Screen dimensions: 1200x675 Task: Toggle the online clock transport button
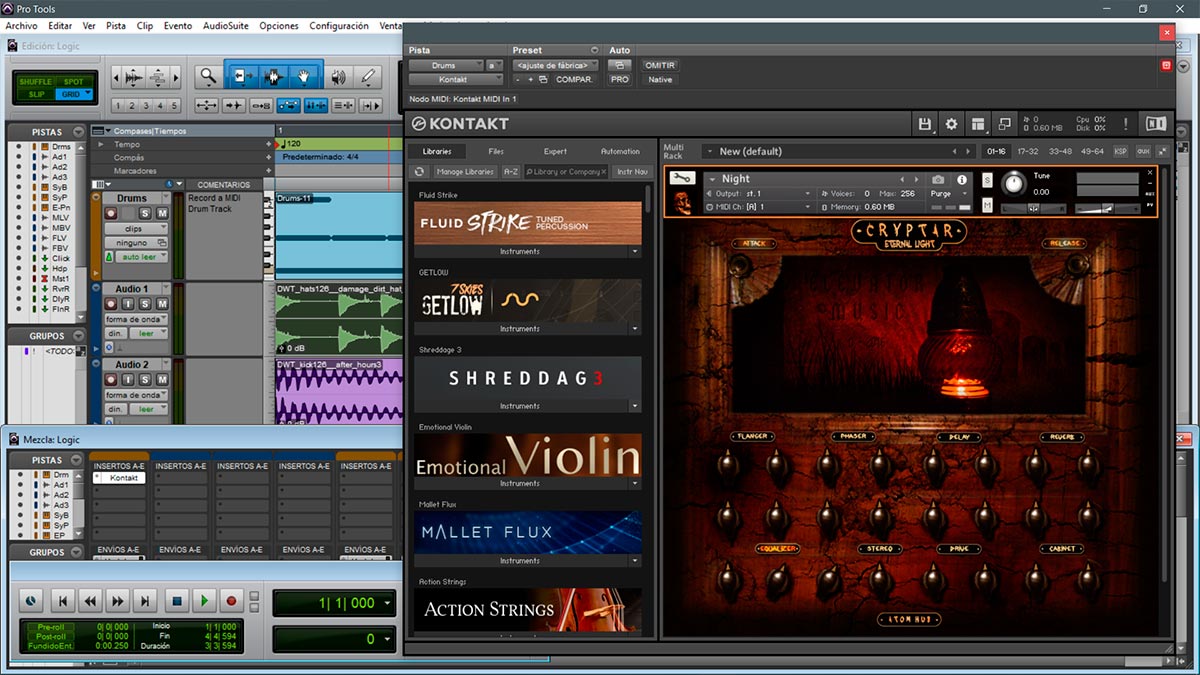pyautogui.click(x=32, y=601)
